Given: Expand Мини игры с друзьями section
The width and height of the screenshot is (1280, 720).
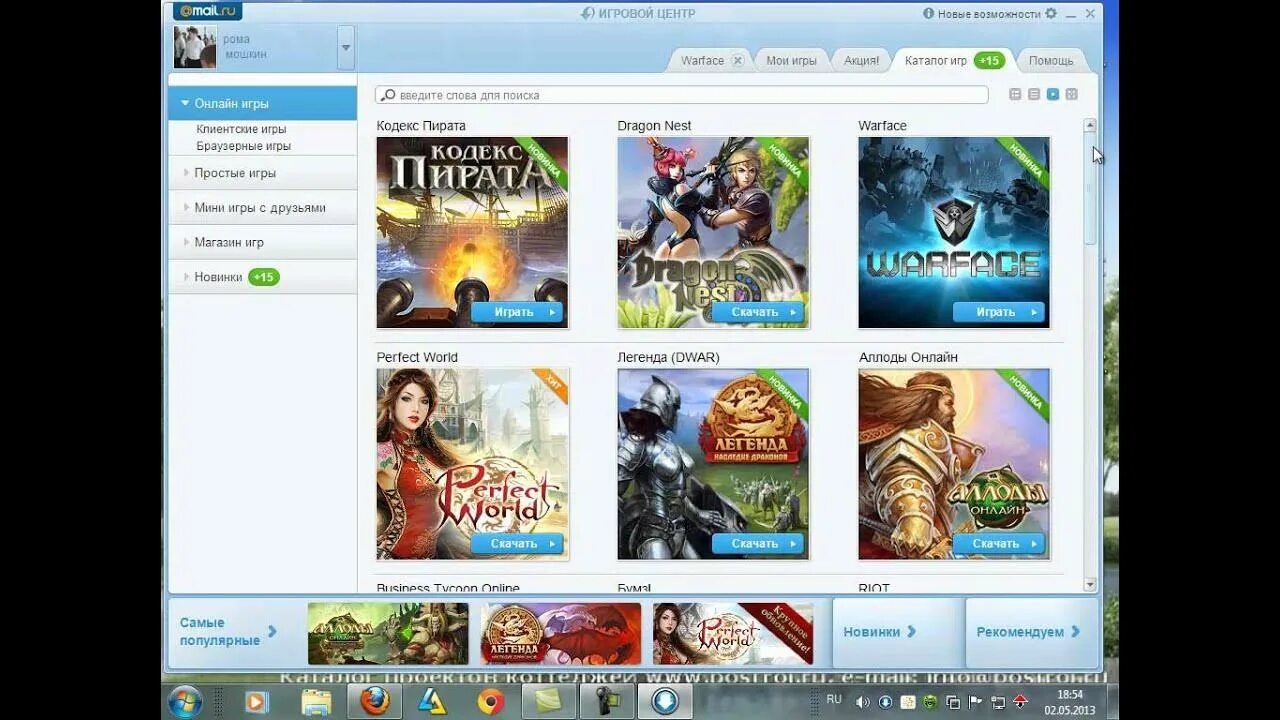Looking at the screenshot, I should [262, 207].
